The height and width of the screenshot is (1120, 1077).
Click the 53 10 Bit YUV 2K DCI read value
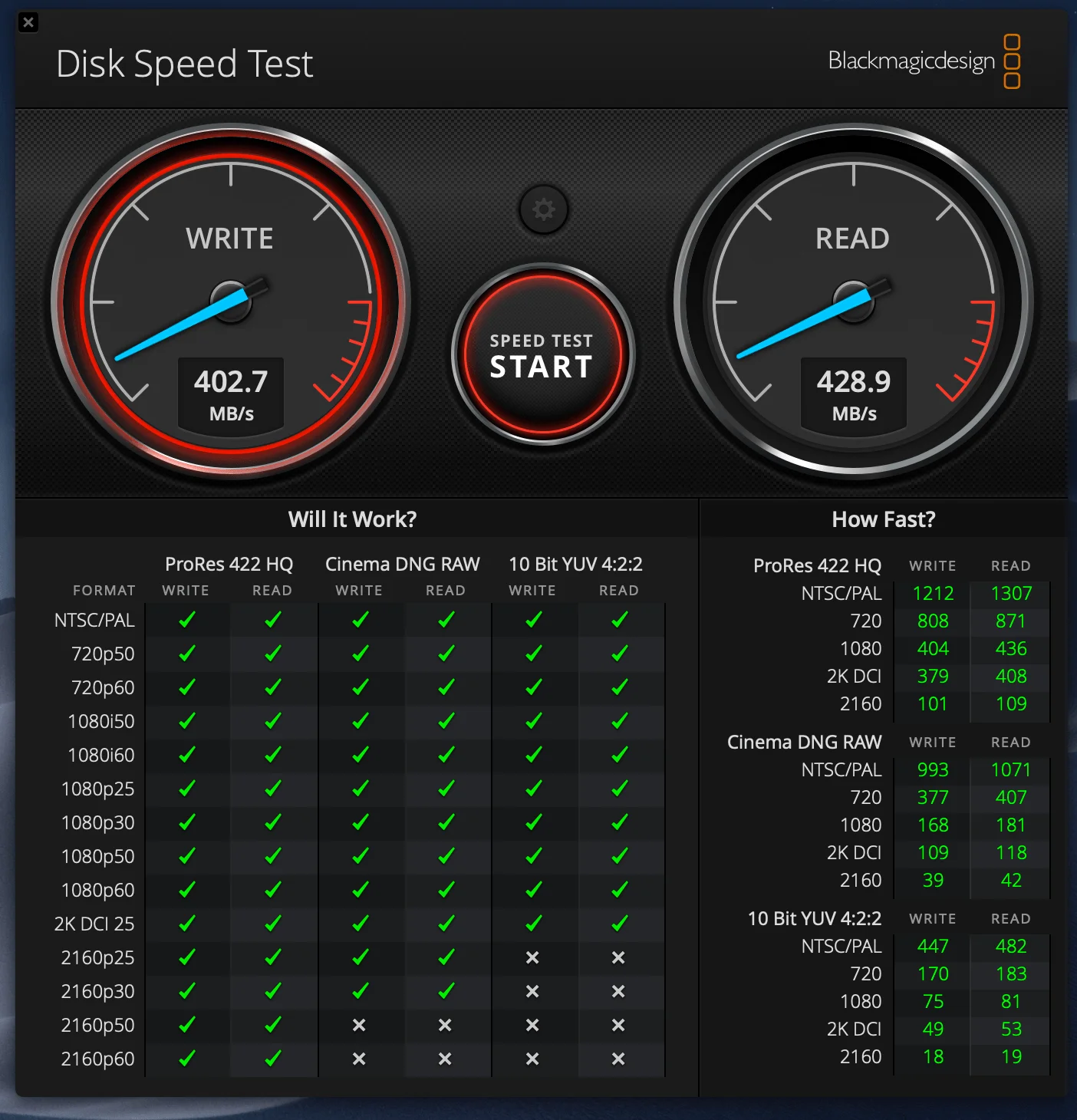1012,1029
